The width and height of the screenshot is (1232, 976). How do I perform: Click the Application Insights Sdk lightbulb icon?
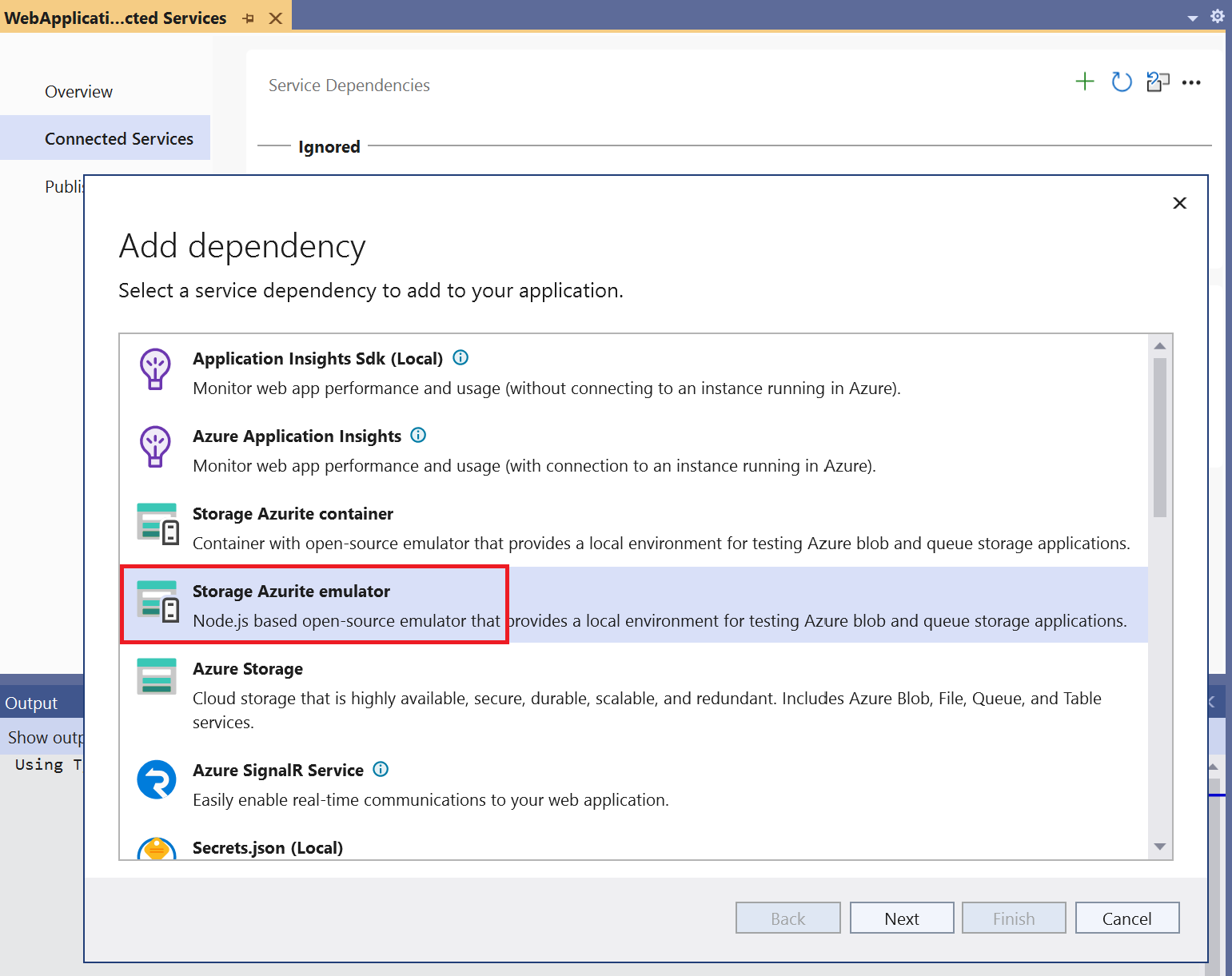click(155, 369)
